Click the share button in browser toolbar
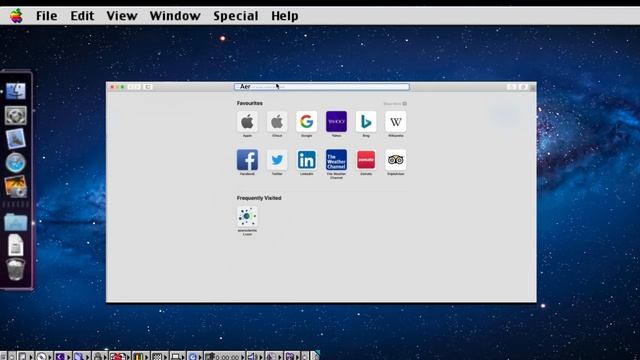Image resolution: width=640 pixels, height=360 pixels. 511,87
